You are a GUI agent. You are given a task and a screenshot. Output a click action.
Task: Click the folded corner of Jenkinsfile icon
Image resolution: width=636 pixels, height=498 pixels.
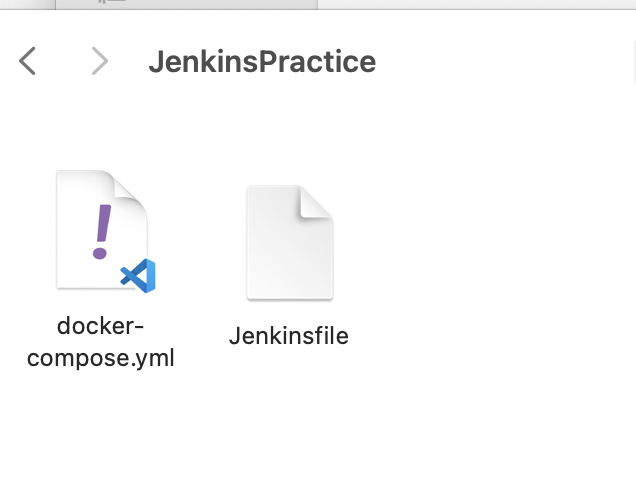click(x=316, y=202)
